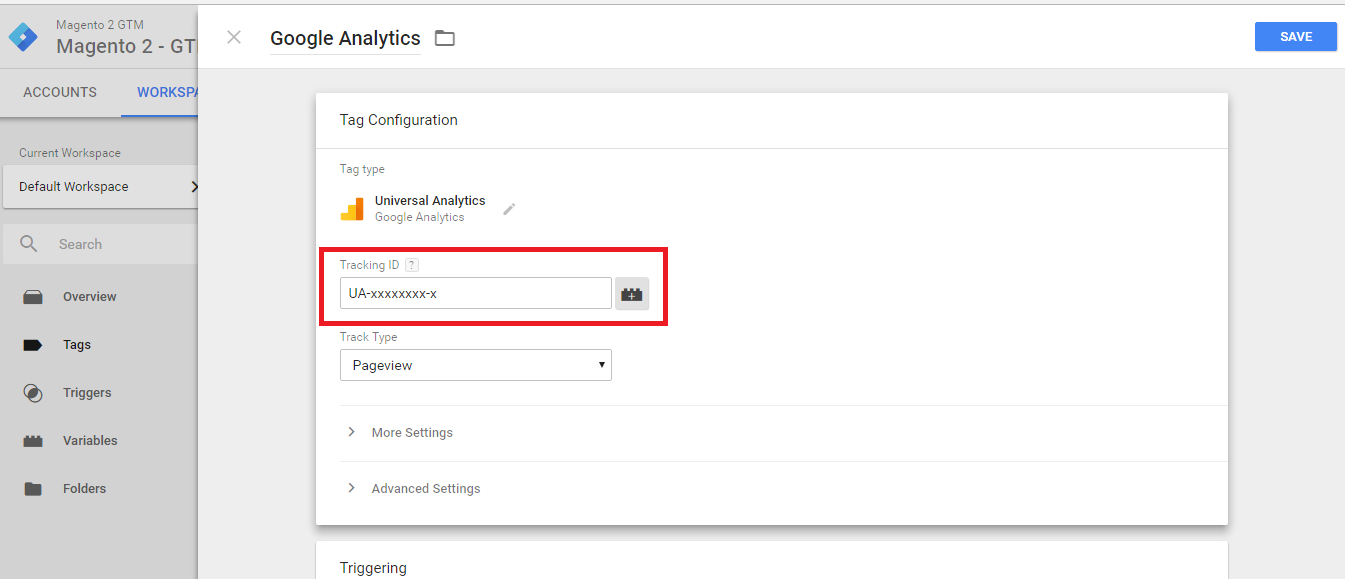Screen dimensions: 1346x579
Task: Click into the Tracking ID input field
Action: (x=476, y=293)
